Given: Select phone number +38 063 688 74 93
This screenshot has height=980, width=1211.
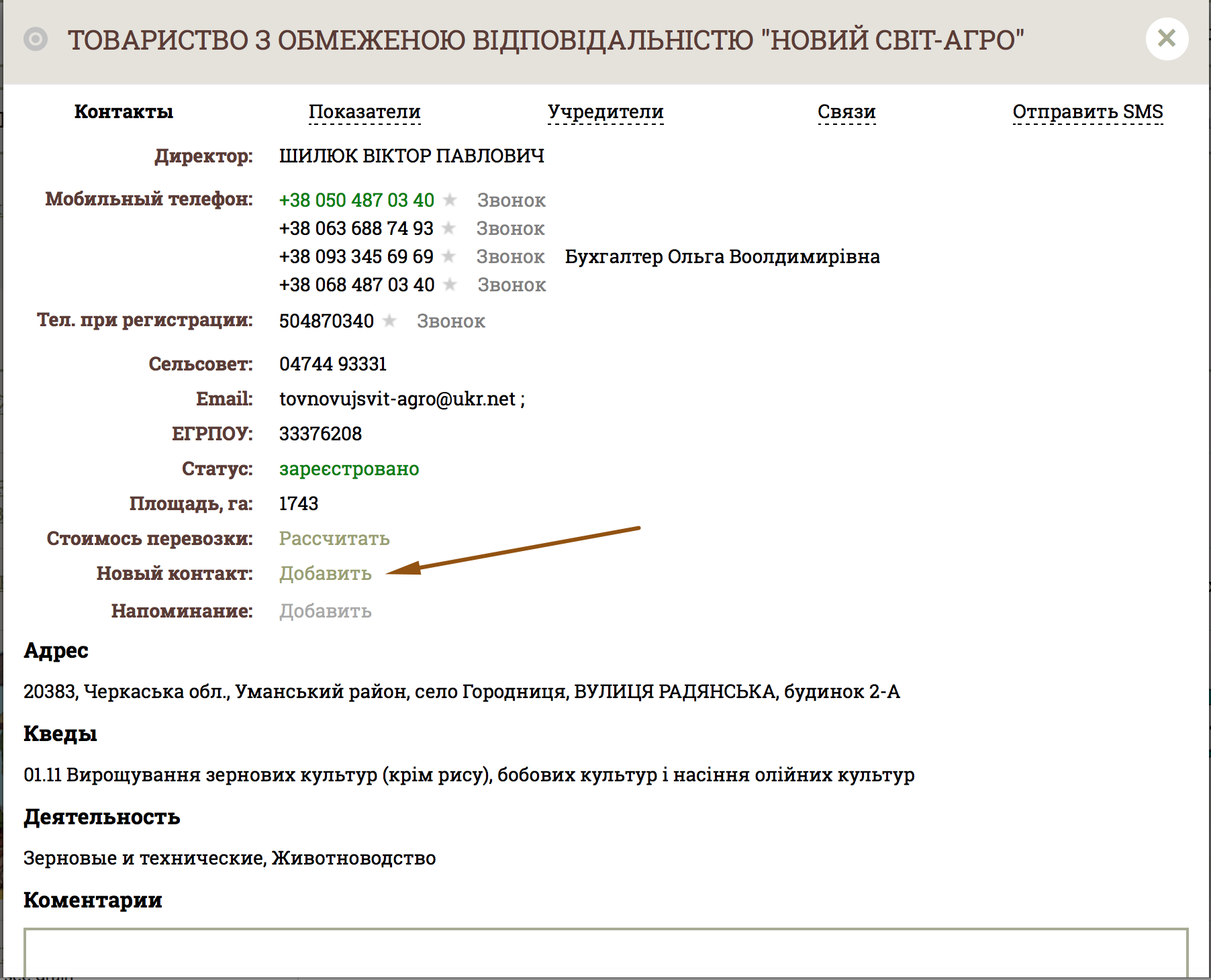Looking at the screenshot, I should point(356,228).
